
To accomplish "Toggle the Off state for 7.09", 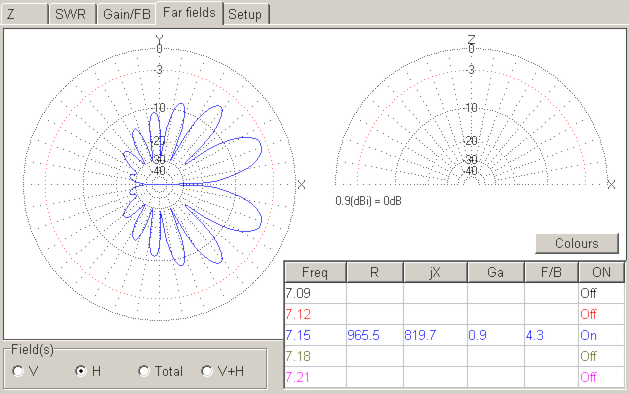I will coord(601,293).
